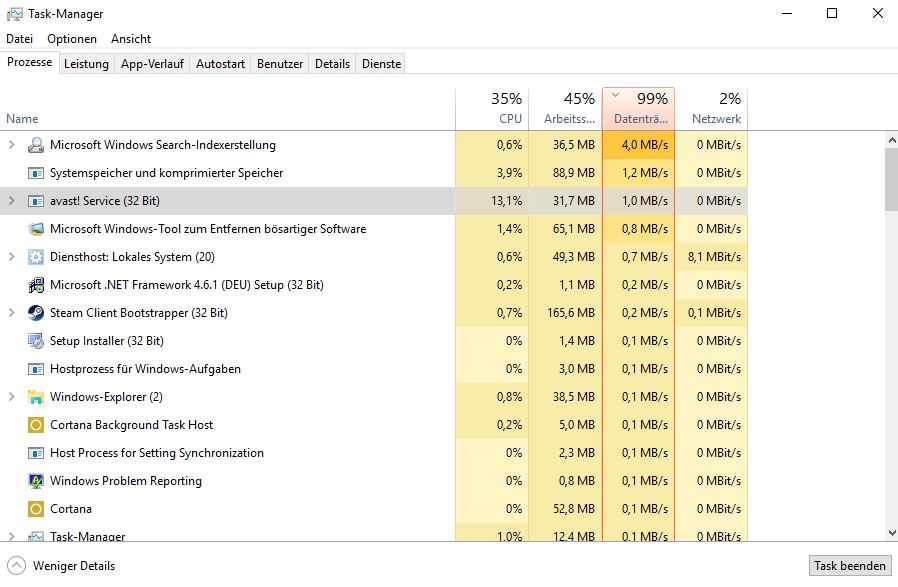Click the scrollbar up arrow in process list
Screen dimensions: 898x587
coord(892,140)
